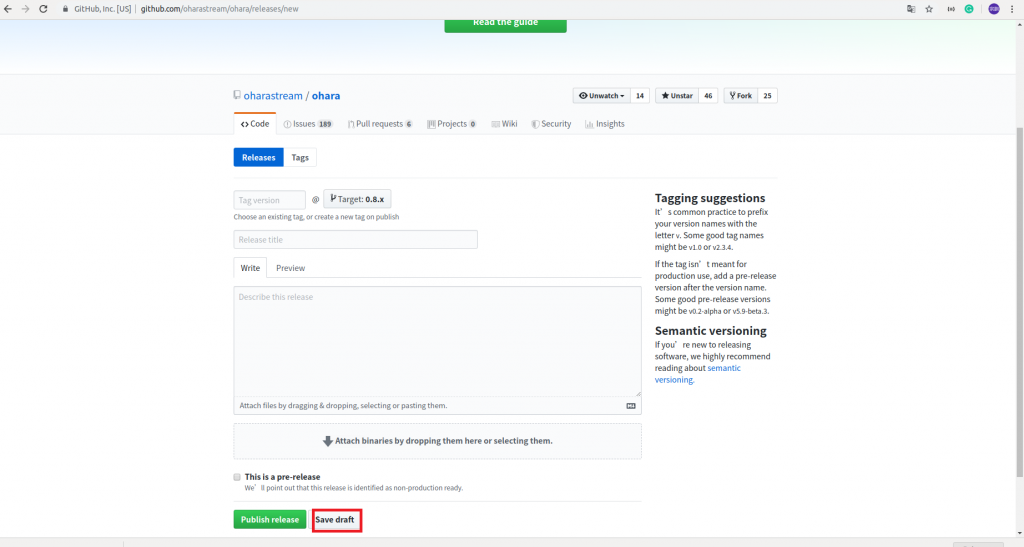The width and height of the screenshot is (1024, 547).
Task: Click the Publish release button
Action: click(x=270, y=520)
